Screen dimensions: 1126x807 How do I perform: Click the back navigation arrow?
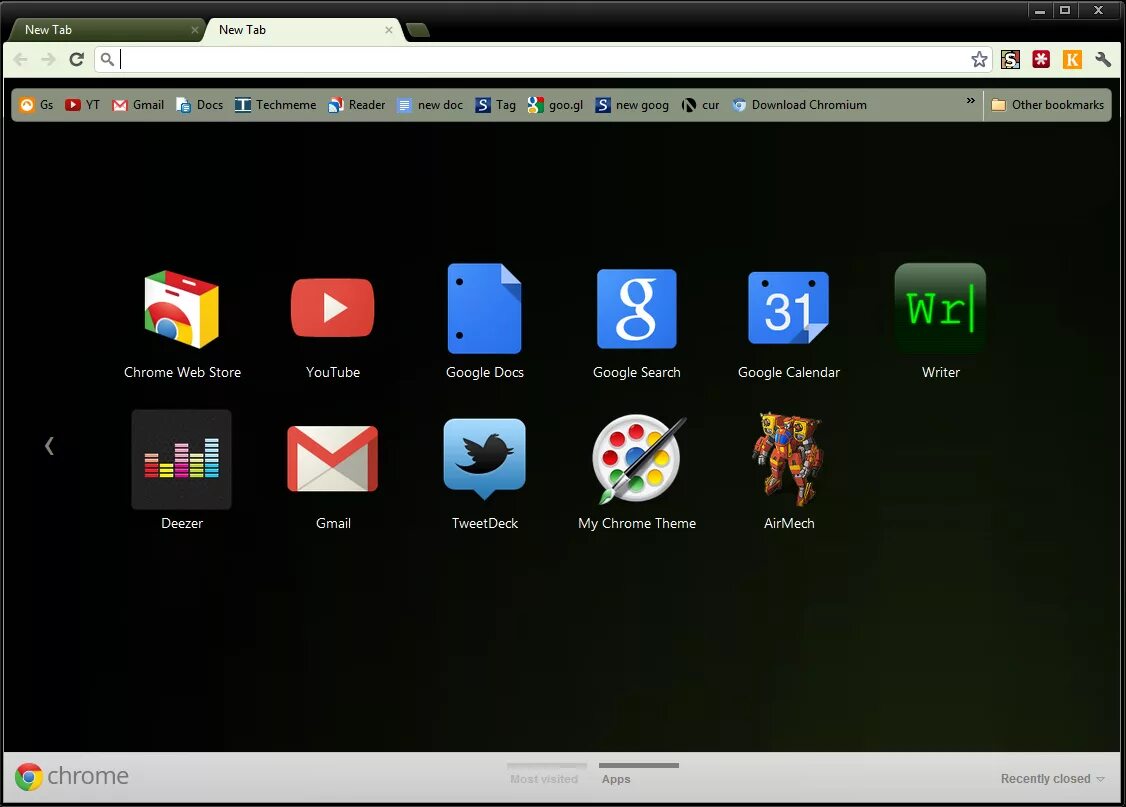[x=20, y=60]
